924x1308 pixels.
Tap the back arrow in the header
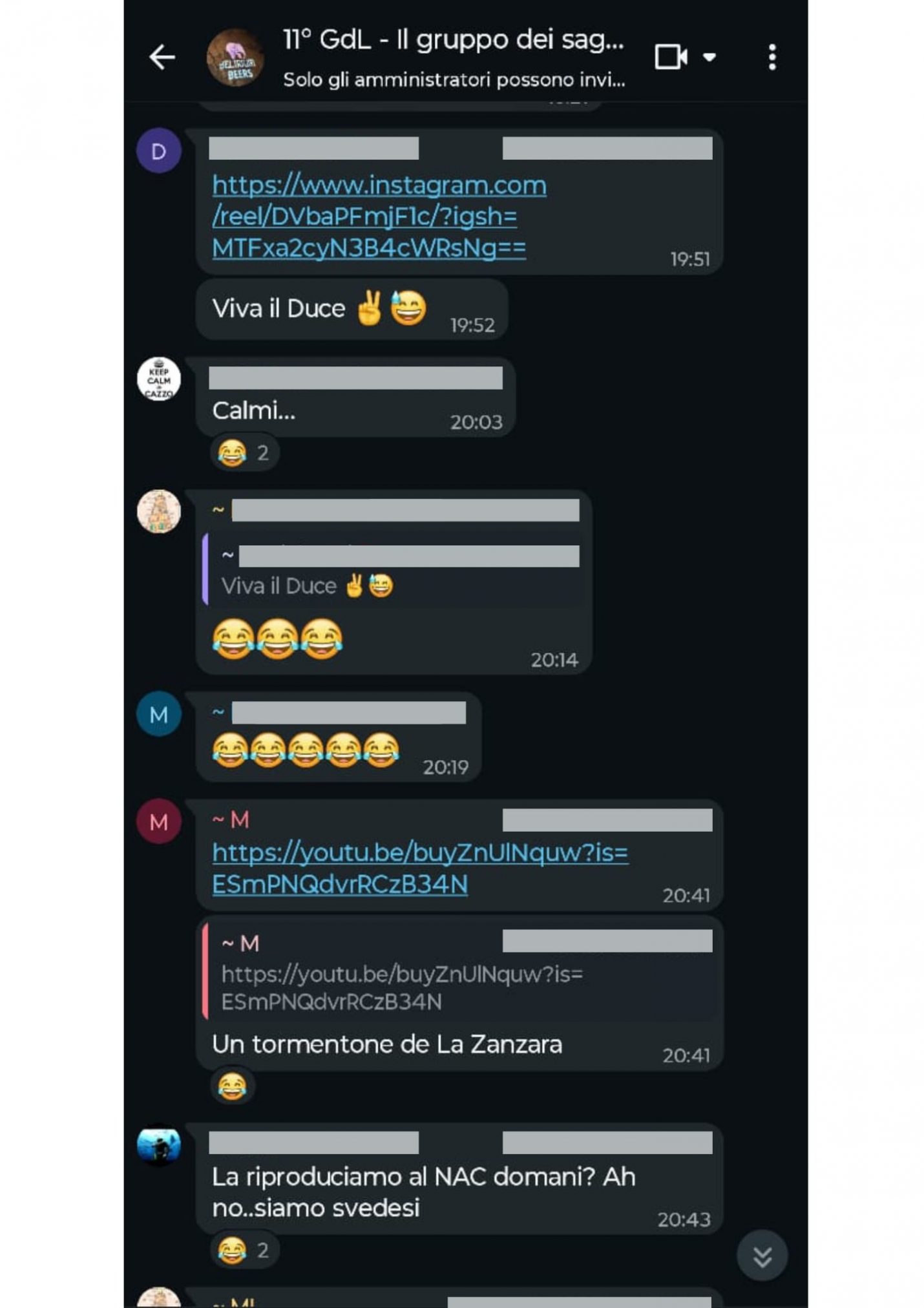162,58
